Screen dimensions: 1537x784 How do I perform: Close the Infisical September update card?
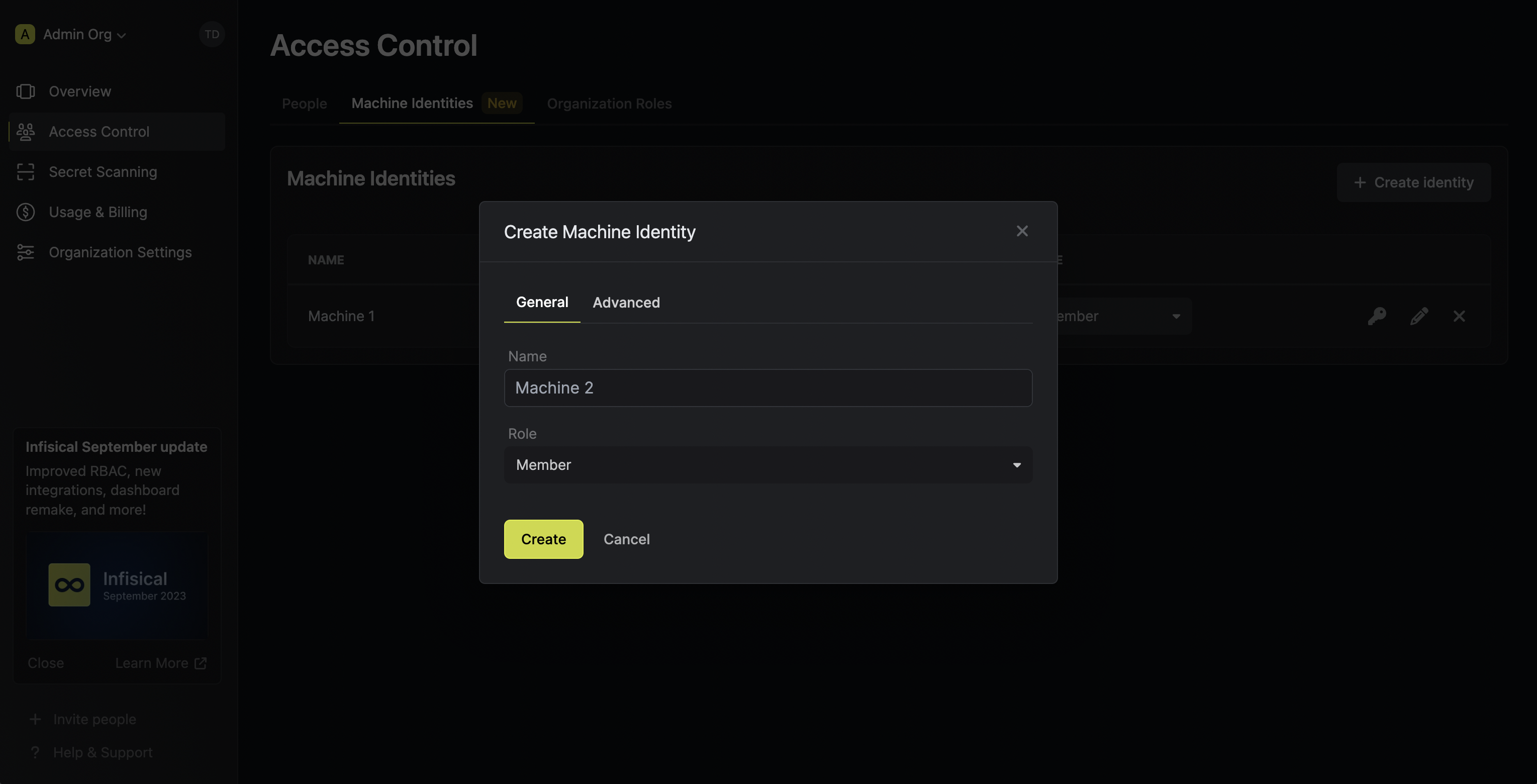[x=45, y=663]
